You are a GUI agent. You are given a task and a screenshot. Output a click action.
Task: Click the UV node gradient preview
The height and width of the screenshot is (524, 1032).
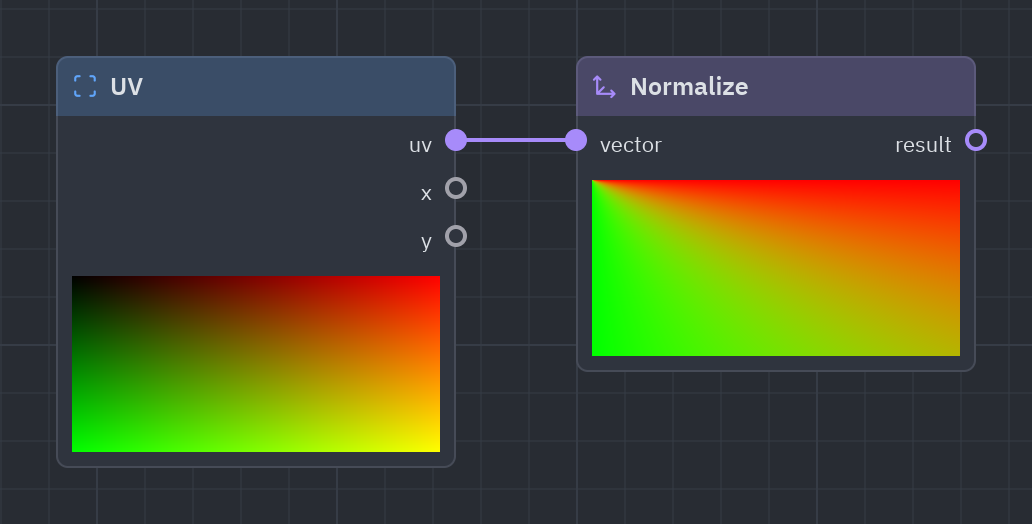pos(256,364)
